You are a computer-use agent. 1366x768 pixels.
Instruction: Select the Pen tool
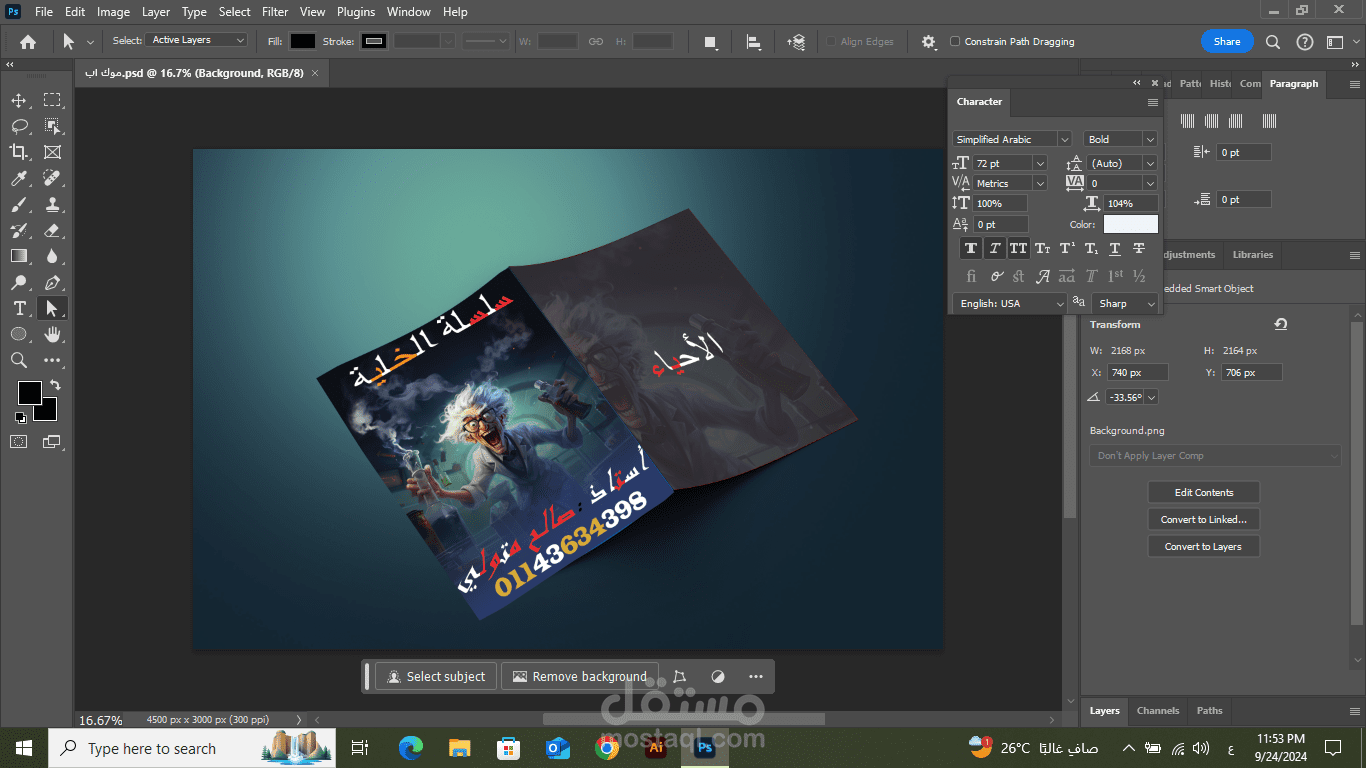click(x=52, y=282)
